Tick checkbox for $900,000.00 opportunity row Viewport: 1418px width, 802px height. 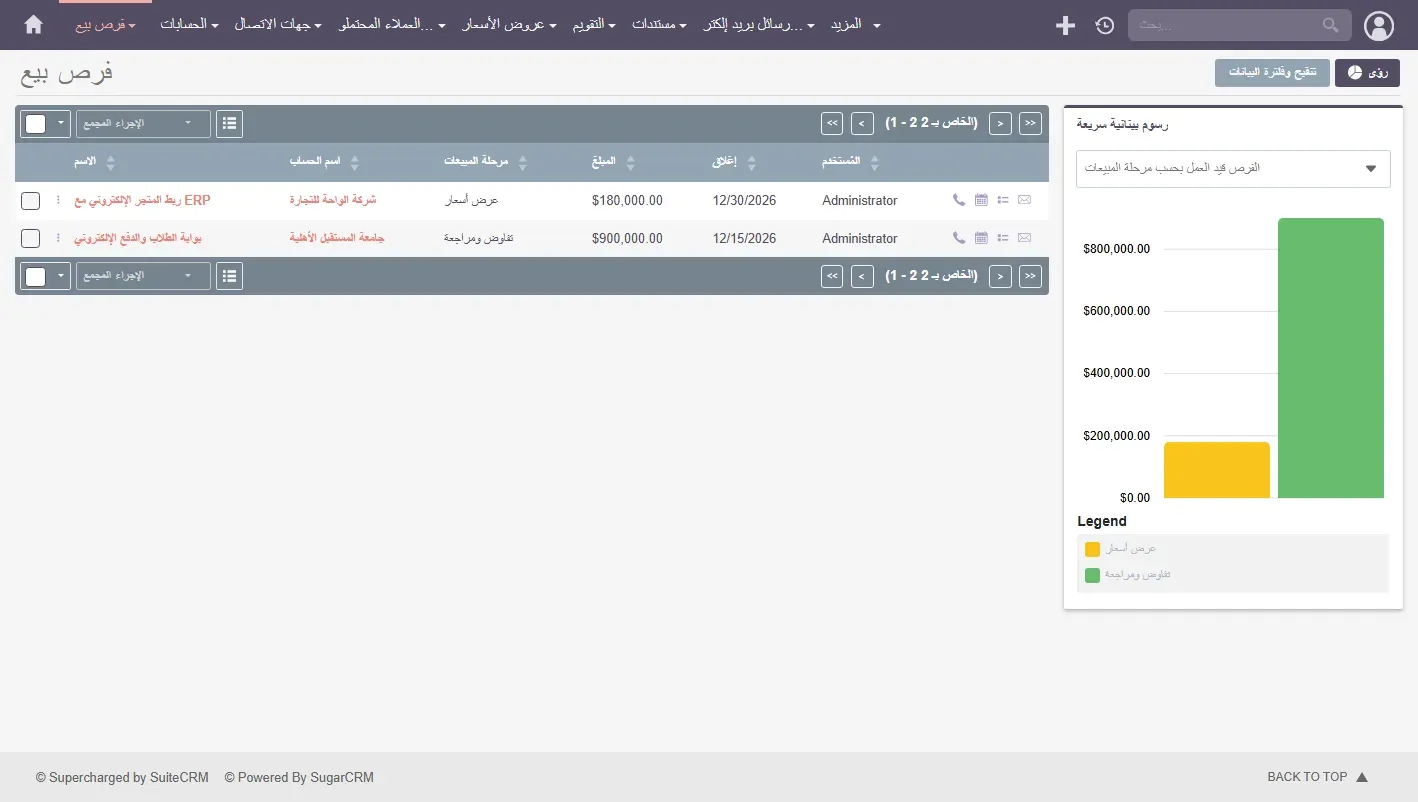click(31, 238)
